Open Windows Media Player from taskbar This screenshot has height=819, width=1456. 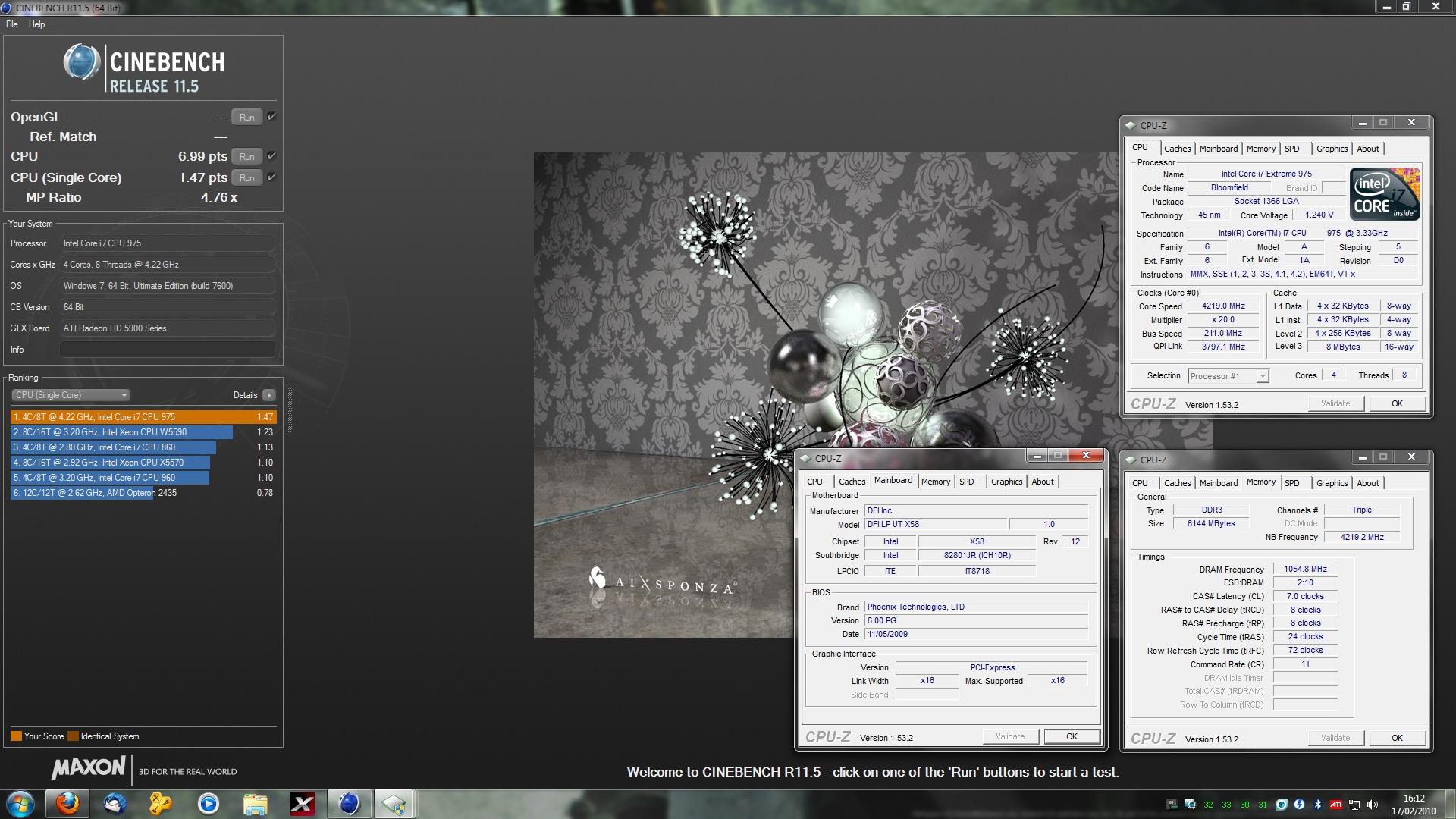click(208, 804)
